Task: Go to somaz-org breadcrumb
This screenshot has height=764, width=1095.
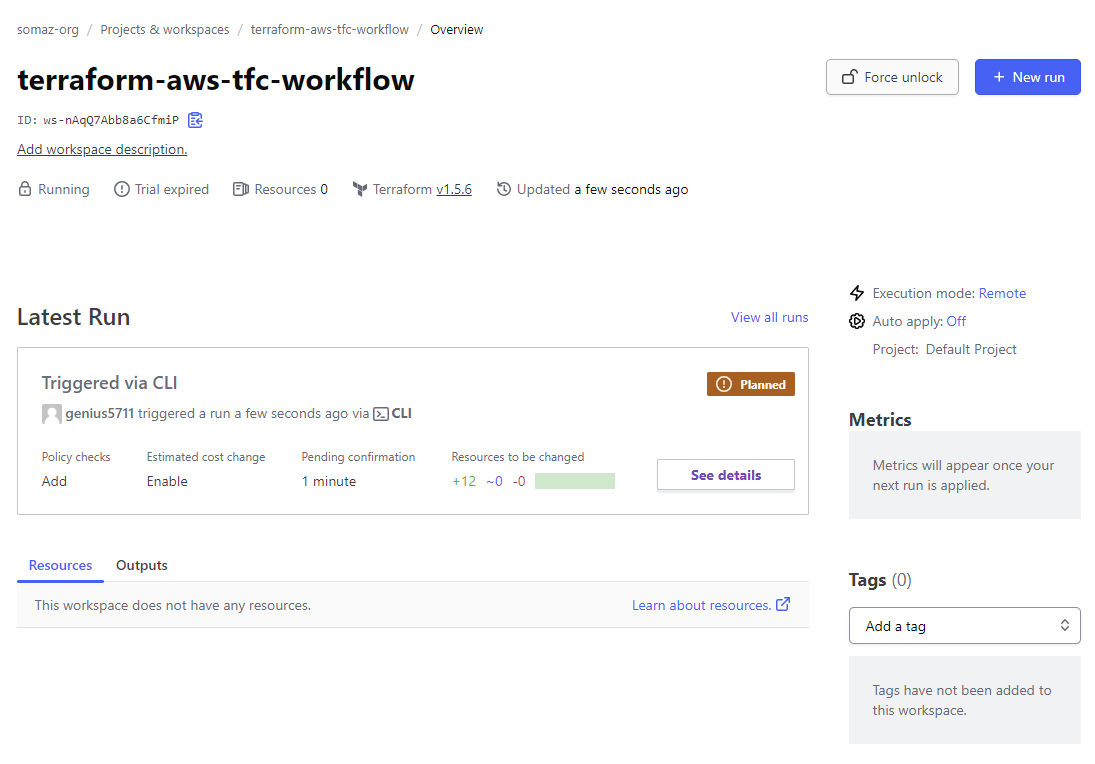Action: tap(47, 29)
